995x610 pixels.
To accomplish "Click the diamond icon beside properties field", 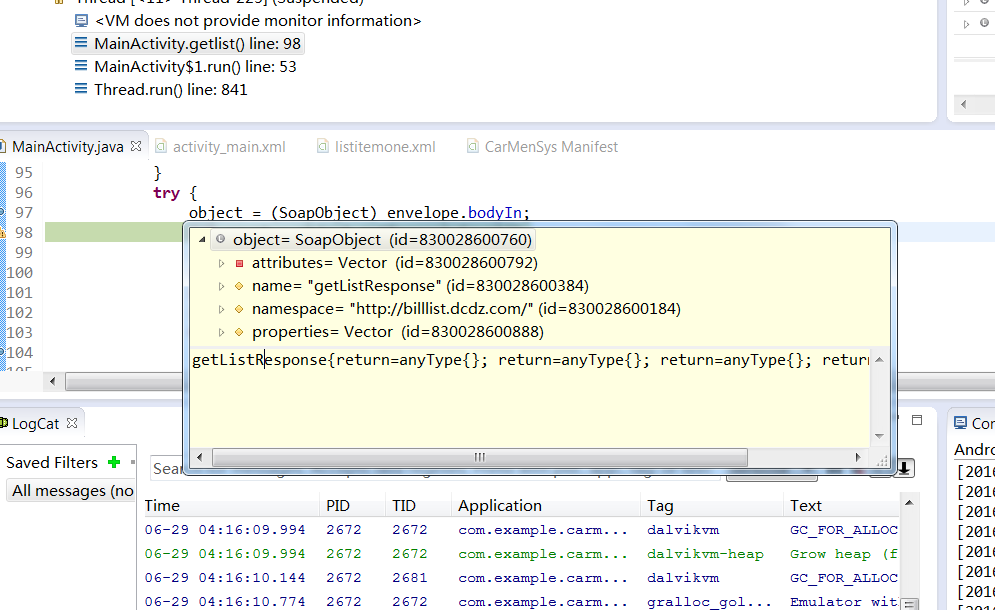I will [x=239, y=331].
